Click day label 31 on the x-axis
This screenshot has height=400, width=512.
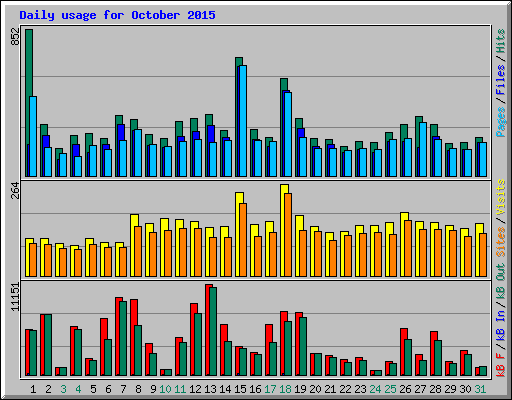tap(480, 389)
